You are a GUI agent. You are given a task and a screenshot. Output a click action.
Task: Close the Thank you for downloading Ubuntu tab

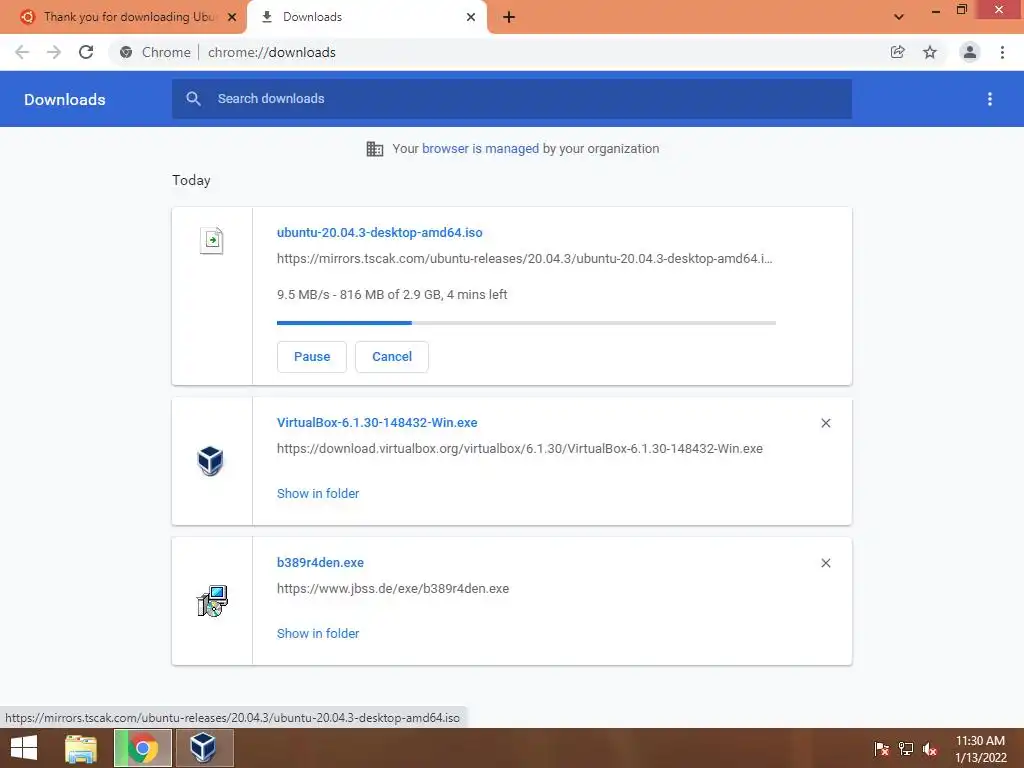(x=232, y=17)
